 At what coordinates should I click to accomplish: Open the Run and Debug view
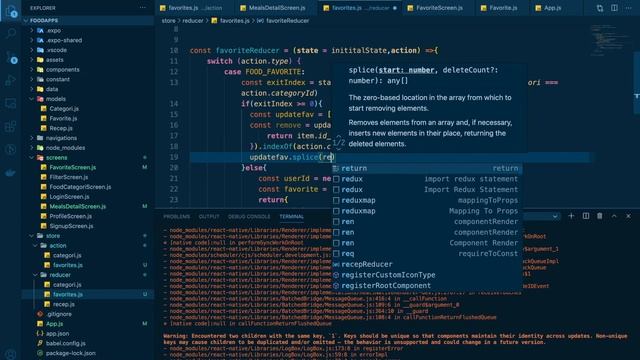pos(11,80)
